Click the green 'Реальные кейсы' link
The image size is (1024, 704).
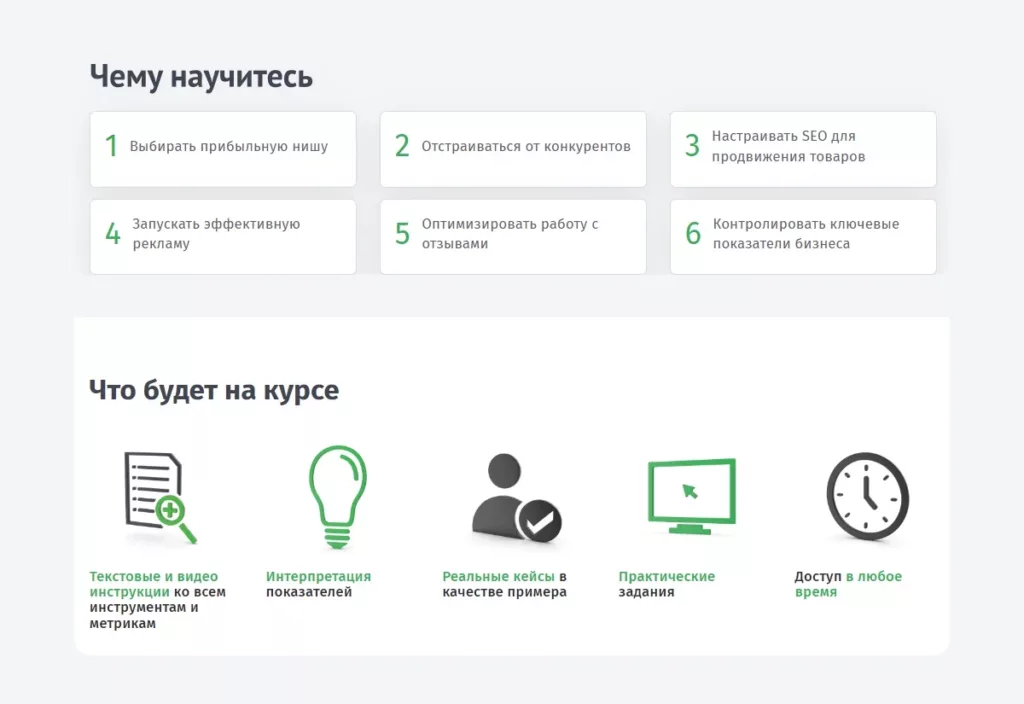tap(500, 576)
